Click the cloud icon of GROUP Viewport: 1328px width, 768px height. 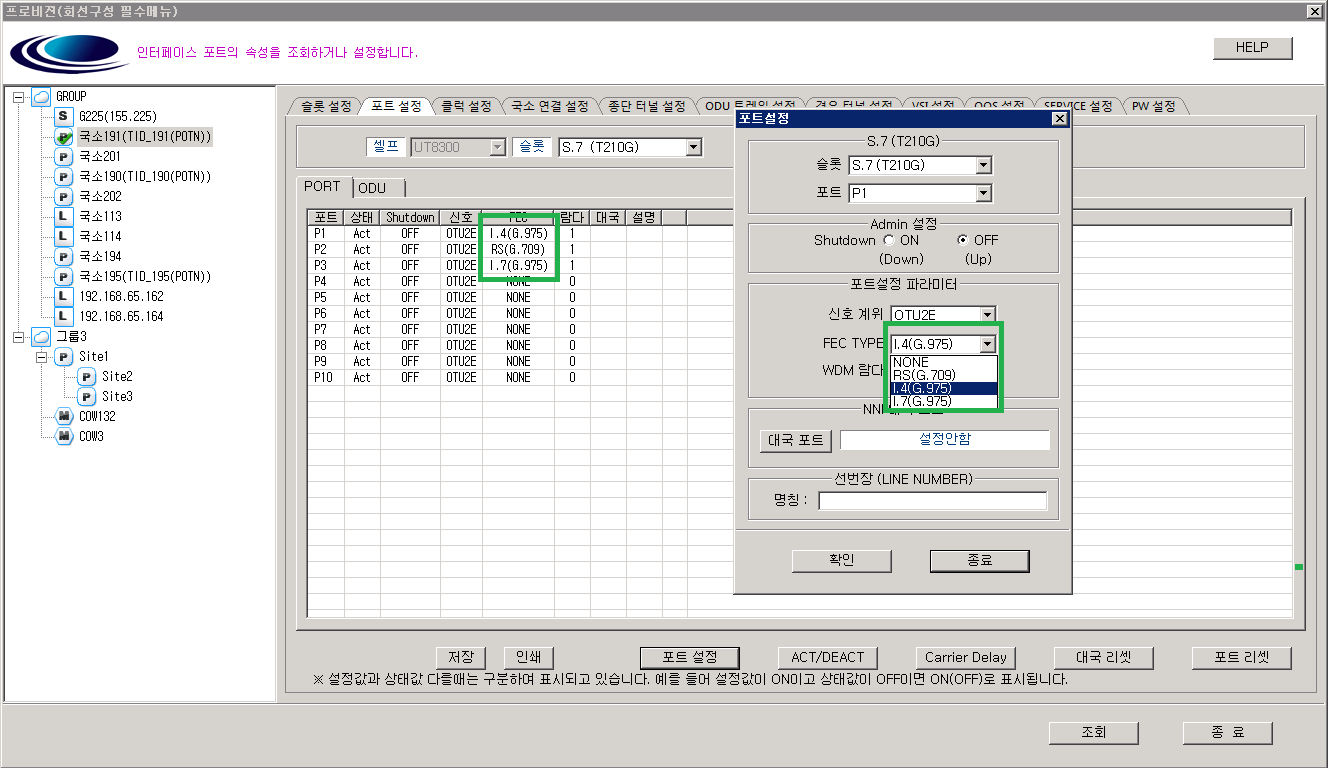pyautogui.click(x=41, y=96)
